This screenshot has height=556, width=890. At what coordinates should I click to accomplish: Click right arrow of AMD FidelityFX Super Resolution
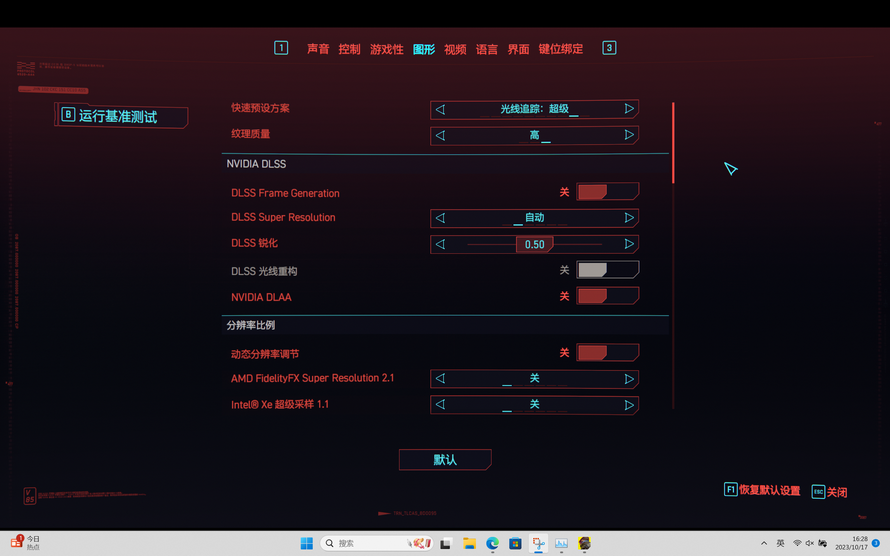[x=629, y=378]
